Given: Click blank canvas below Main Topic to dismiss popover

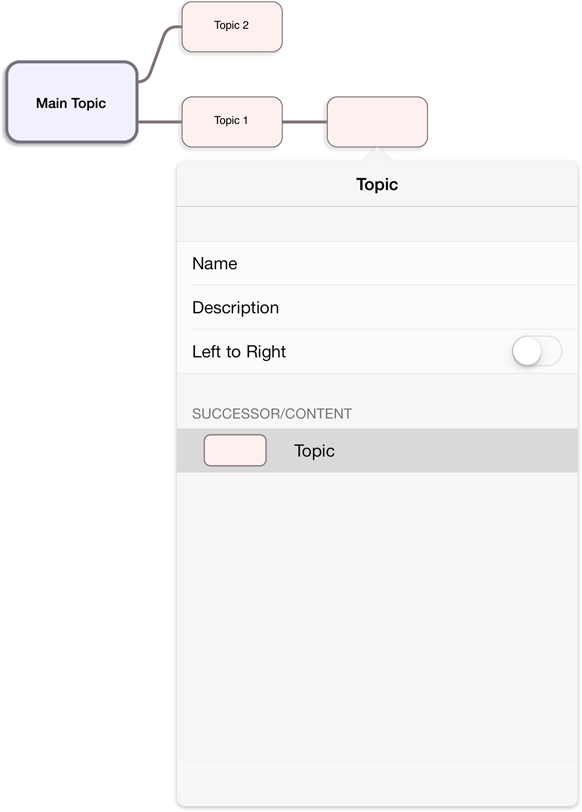Looking at the screenshot, I should pyautogui.click(x=88, y=414).
